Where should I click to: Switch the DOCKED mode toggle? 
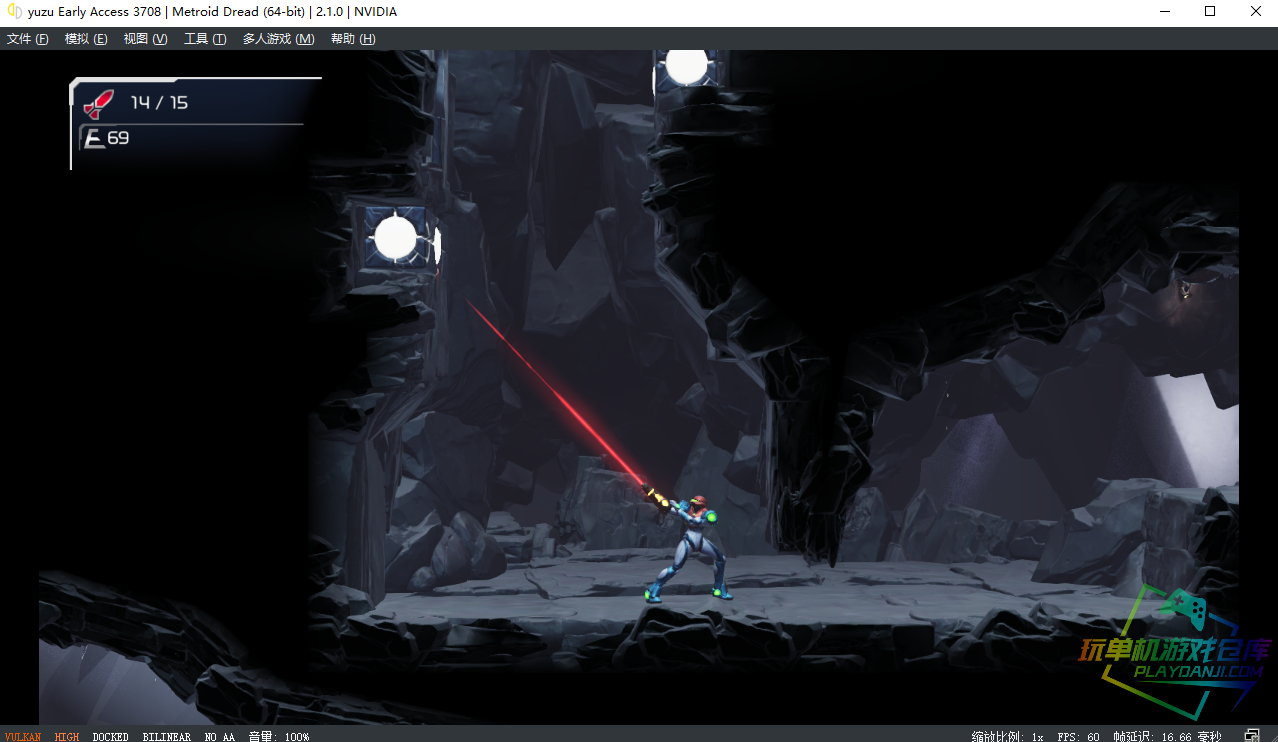pyautogui.click(x=110, y=737)
